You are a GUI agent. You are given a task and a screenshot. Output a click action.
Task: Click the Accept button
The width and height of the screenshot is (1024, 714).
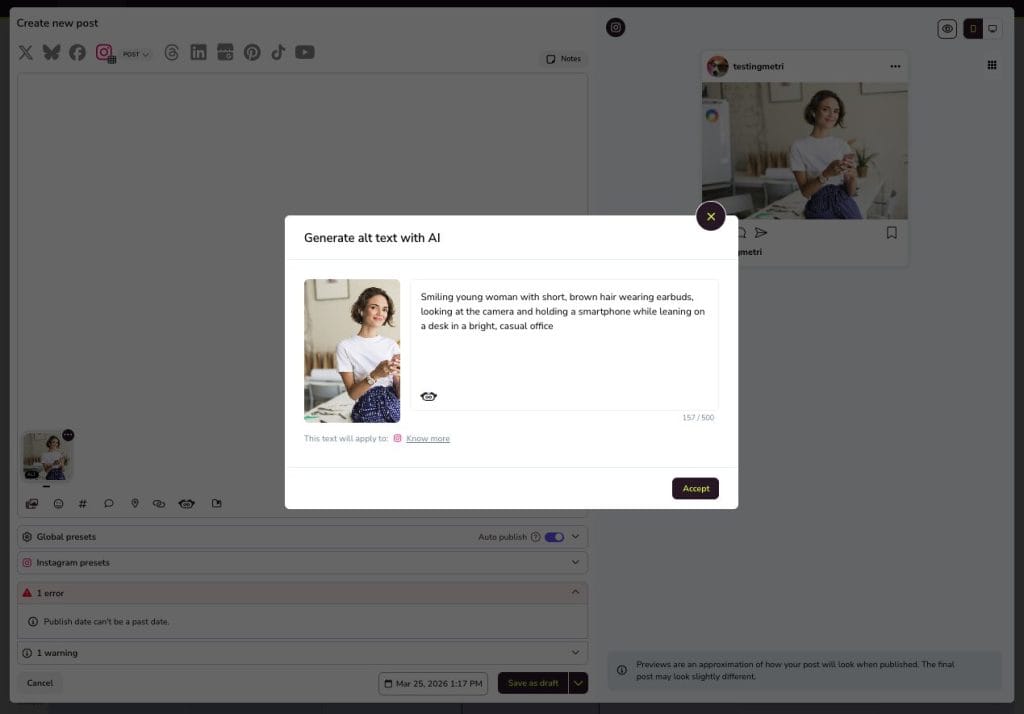(695, 489)
